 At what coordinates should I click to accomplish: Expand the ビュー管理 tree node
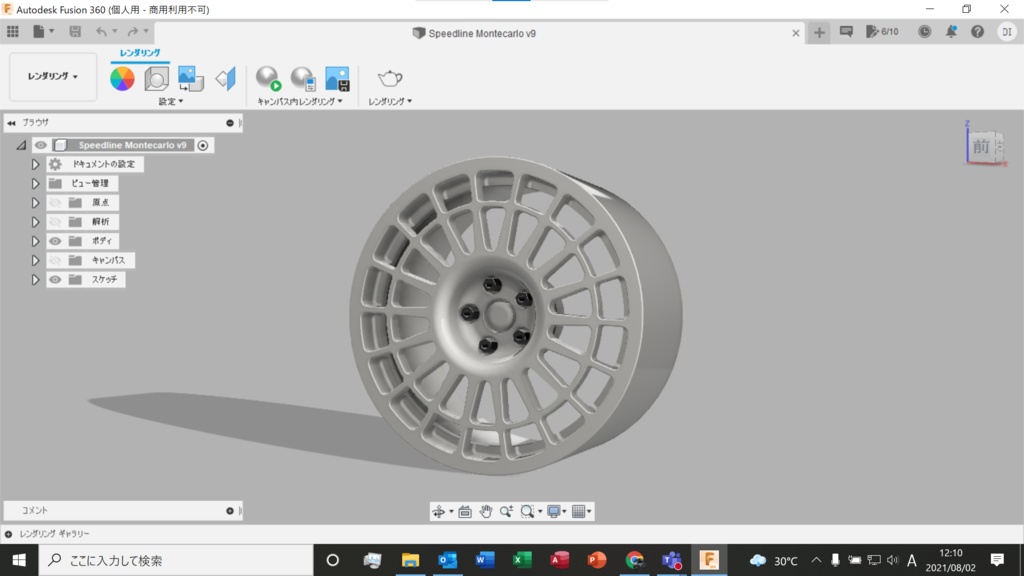click(x=35, y=184)
